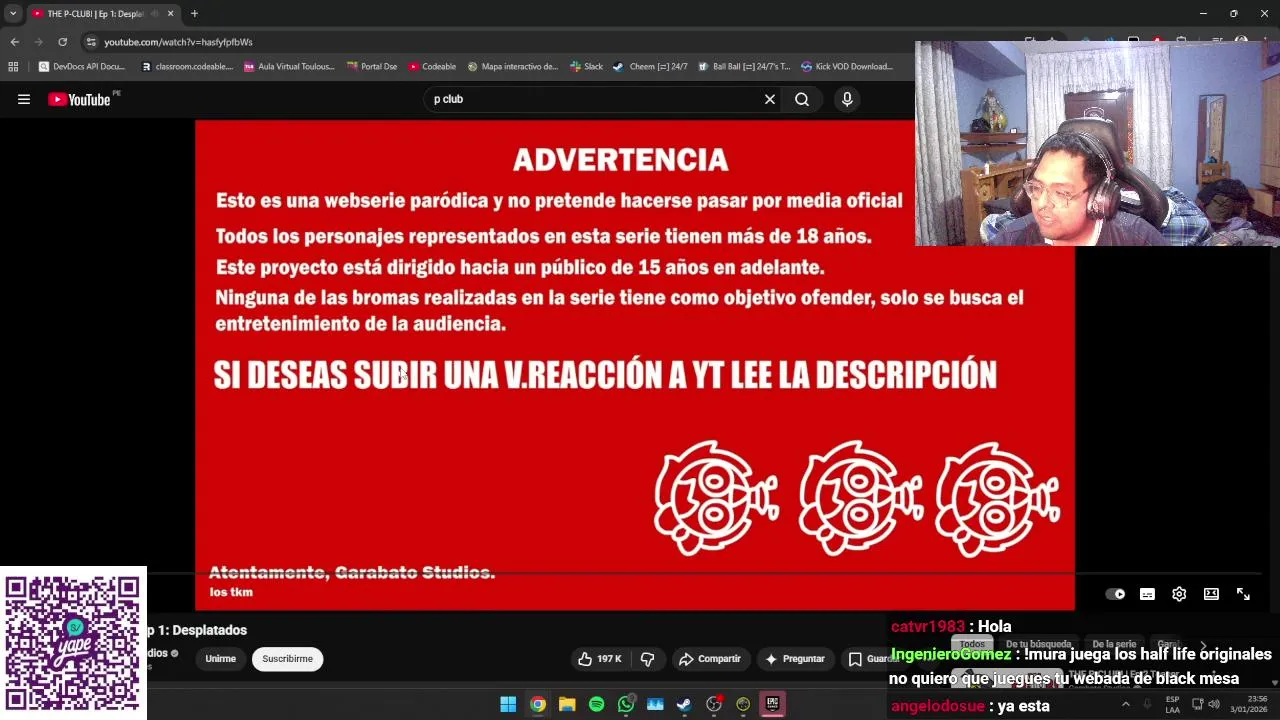1280x720 pixels.
Task: Close the THE P-CLUB! tab
Action: click(170, 14)
